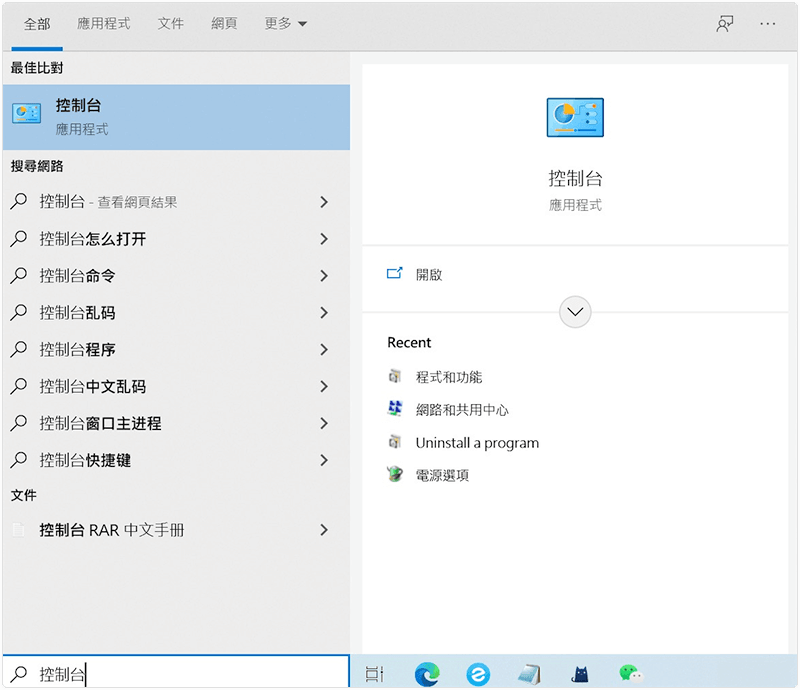Click the magnifier beside 控制台程序
The image size is (800, 690).
(19, 349)
